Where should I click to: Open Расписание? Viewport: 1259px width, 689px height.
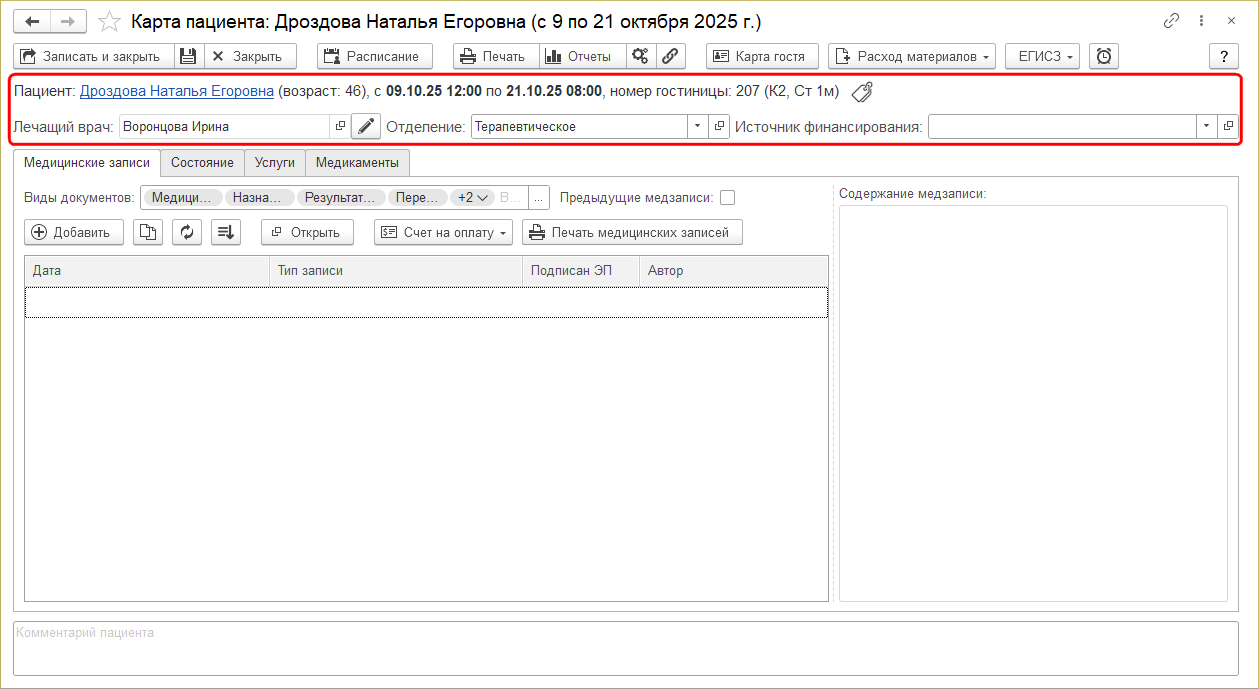point(375,56)
